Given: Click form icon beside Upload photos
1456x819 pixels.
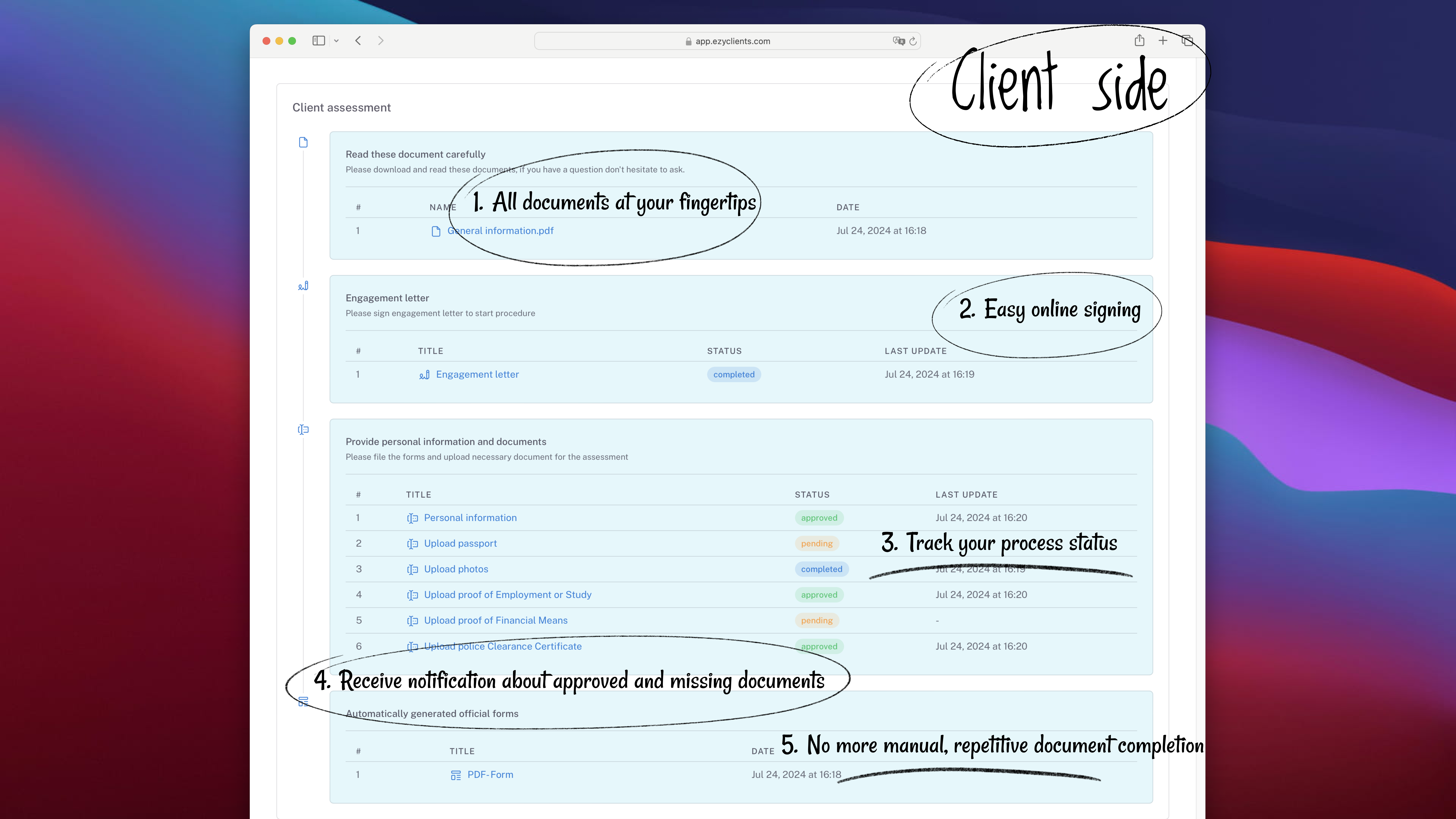Looking at the screenshot, I should (413, 570).
